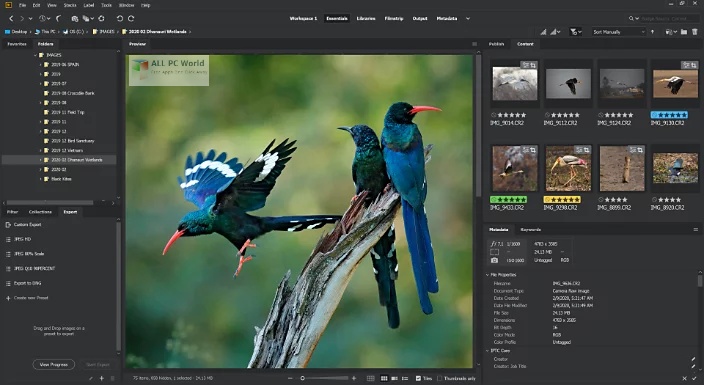
Task: Click the search magnifier icon
Action: click(632, 18)
